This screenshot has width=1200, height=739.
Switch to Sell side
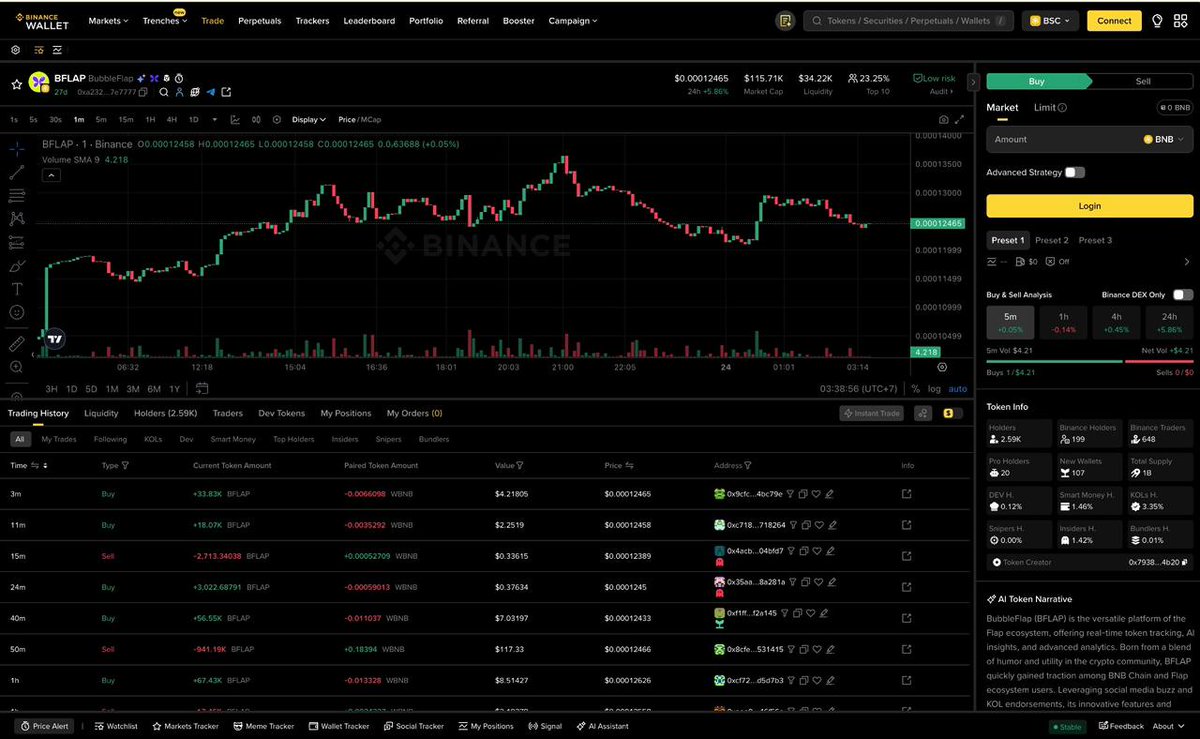click(1143, 82)
